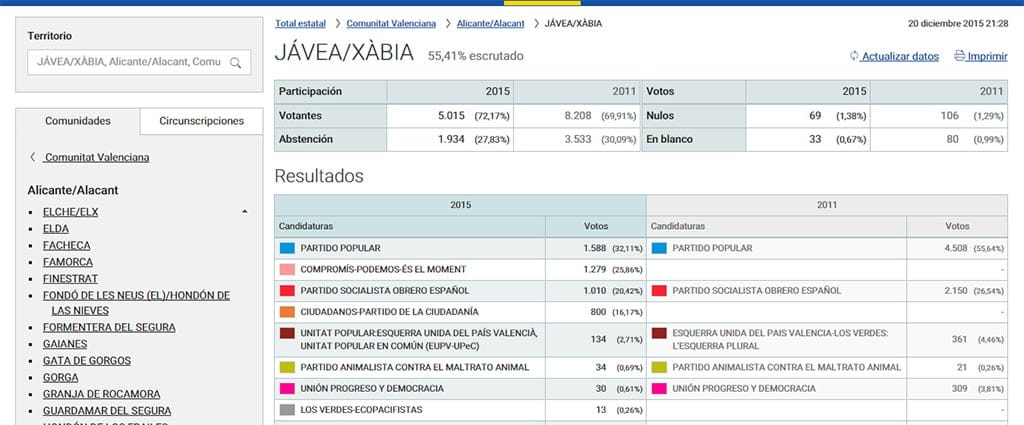Select GRANJA DE ROCAMORA municipality

(x=101, y=394)
